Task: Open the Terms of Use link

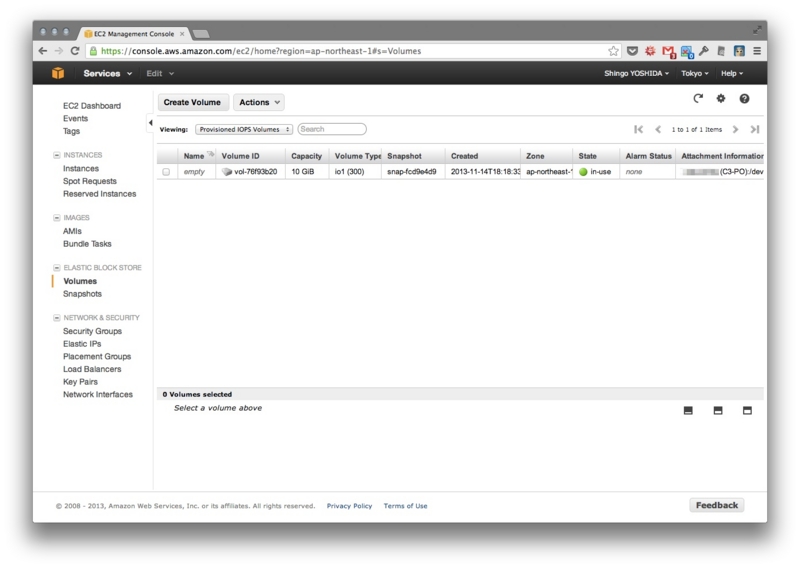Action: click(406, 506)
